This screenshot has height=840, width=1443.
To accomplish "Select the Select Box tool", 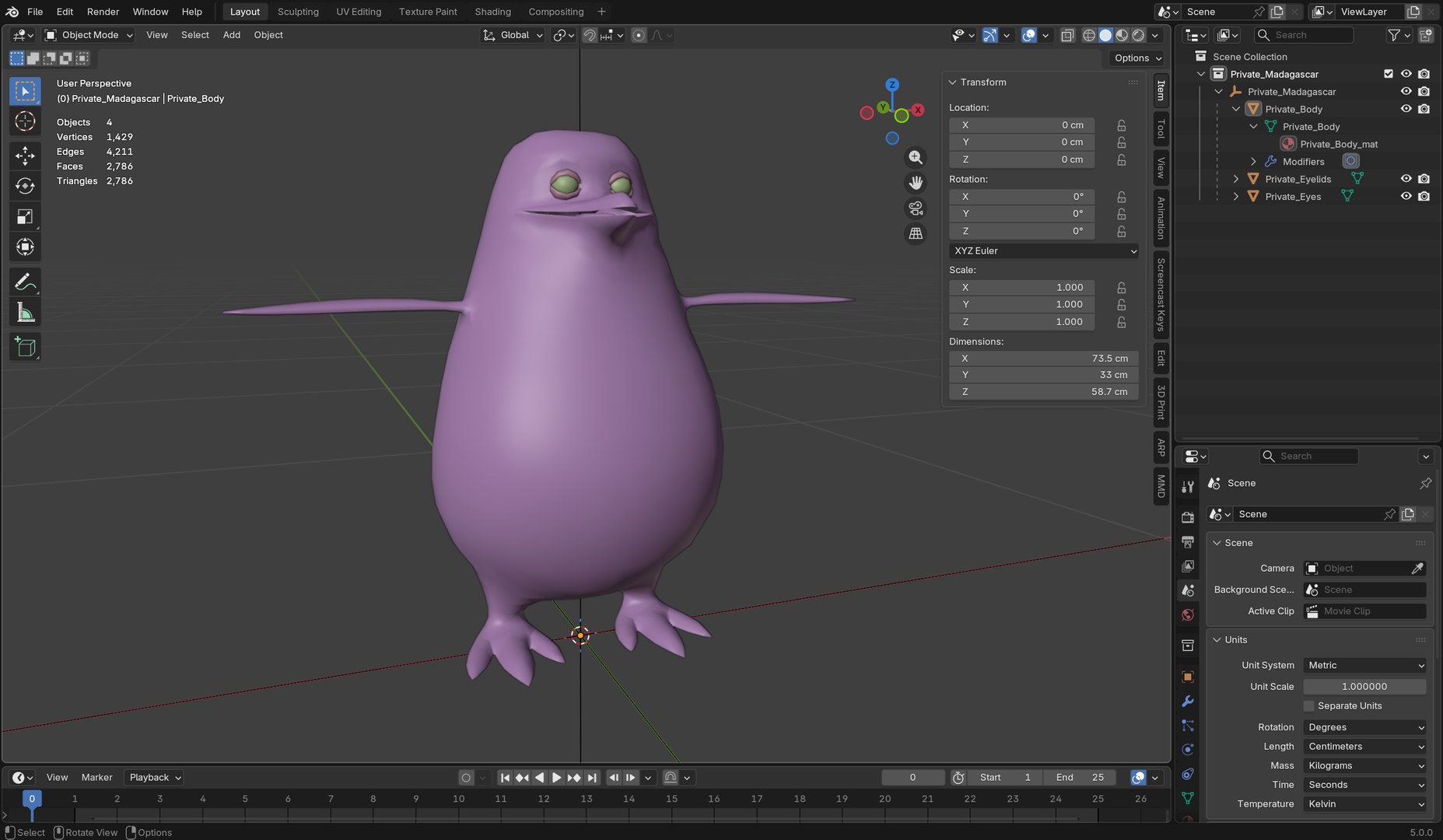I will [25, 91].
